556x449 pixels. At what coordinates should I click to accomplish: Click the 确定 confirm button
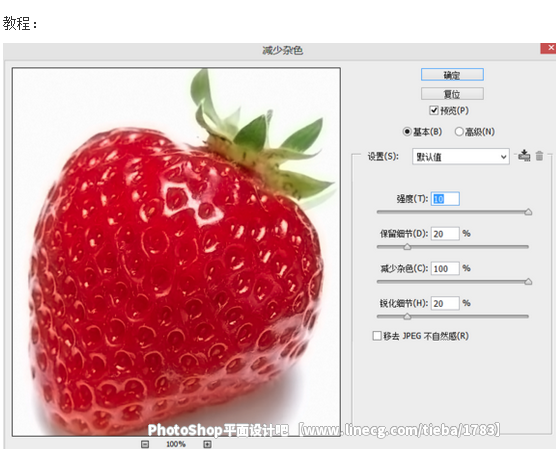(452, 75)
